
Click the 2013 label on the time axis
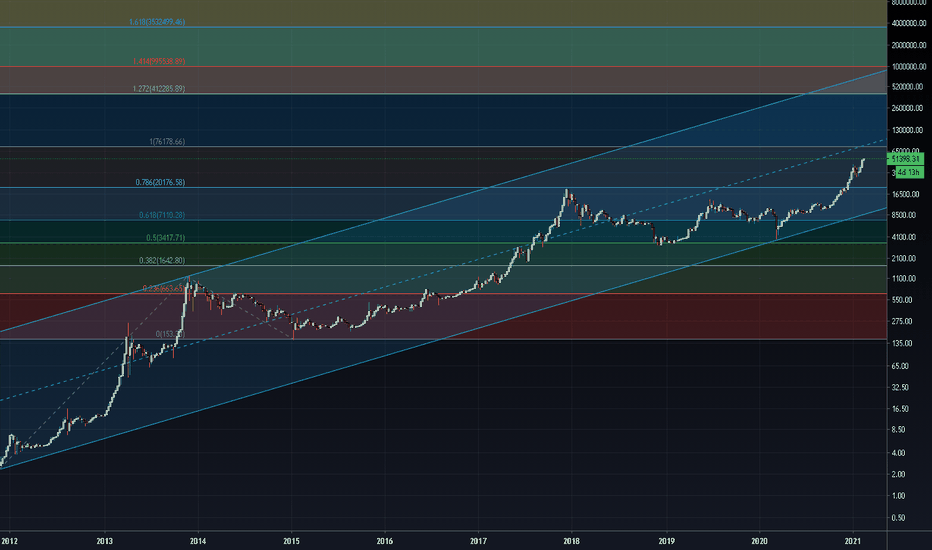tap(105, 541)
